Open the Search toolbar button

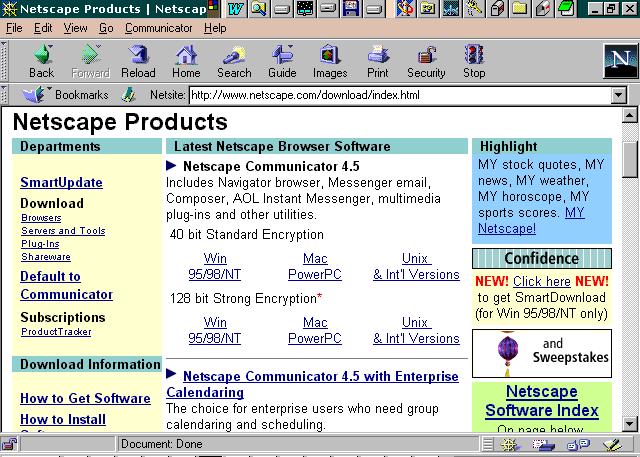click(234, 61)
